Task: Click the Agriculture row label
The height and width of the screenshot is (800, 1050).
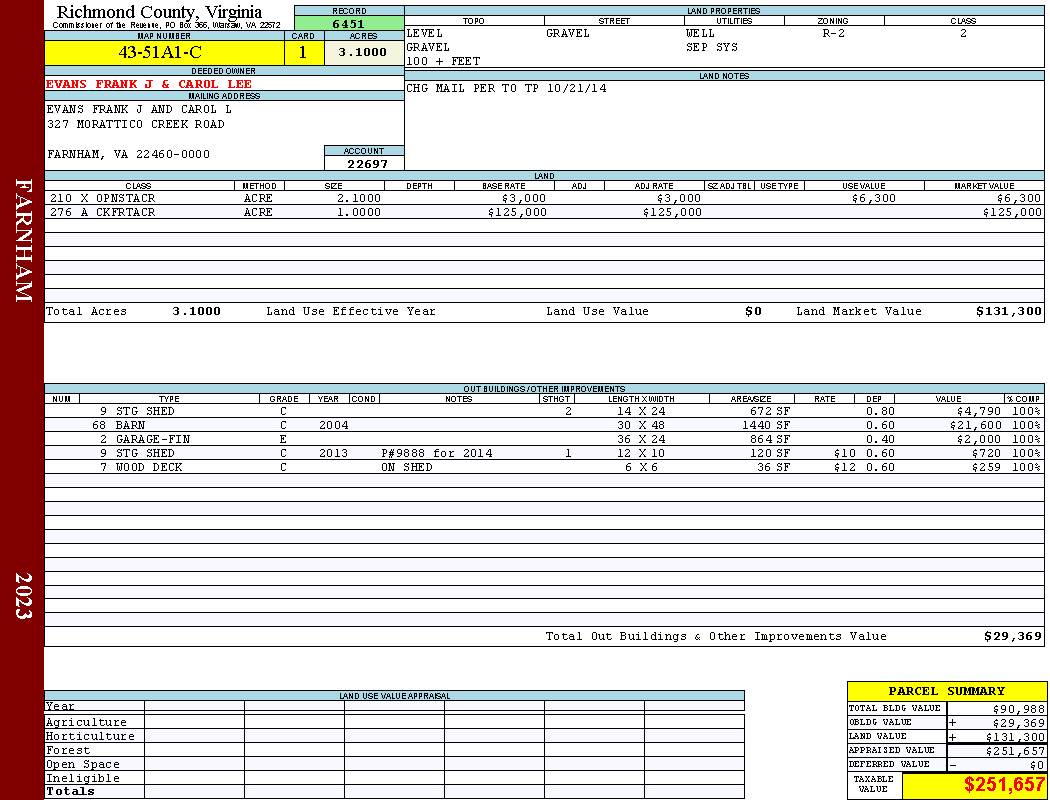Action: [86, 722]
